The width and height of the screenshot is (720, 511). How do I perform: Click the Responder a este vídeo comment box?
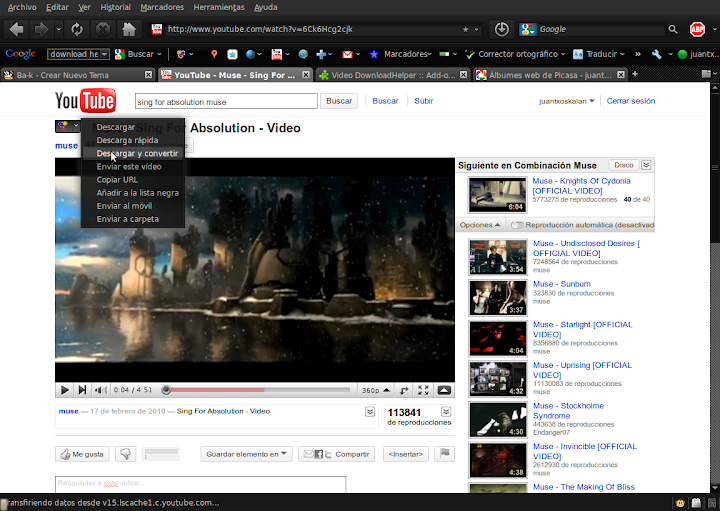[x=200, y=484]
